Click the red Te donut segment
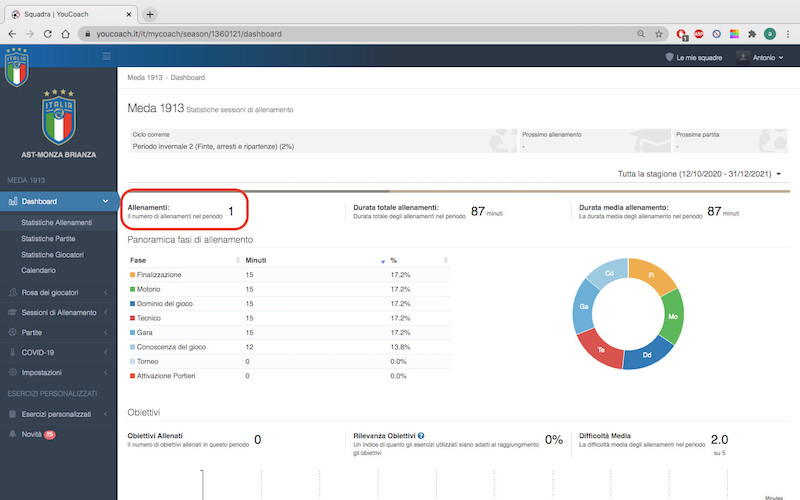The height and width of the screenshot is (500, 800). [601, 350]
